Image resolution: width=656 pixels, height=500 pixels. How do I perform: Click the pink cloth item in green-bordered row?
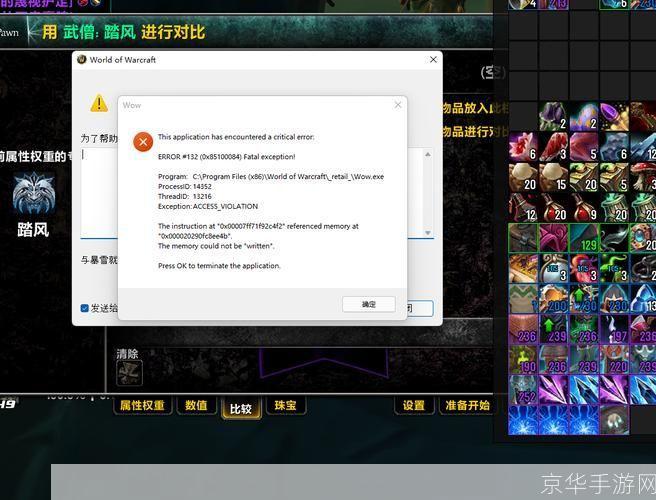pos(553,238)
